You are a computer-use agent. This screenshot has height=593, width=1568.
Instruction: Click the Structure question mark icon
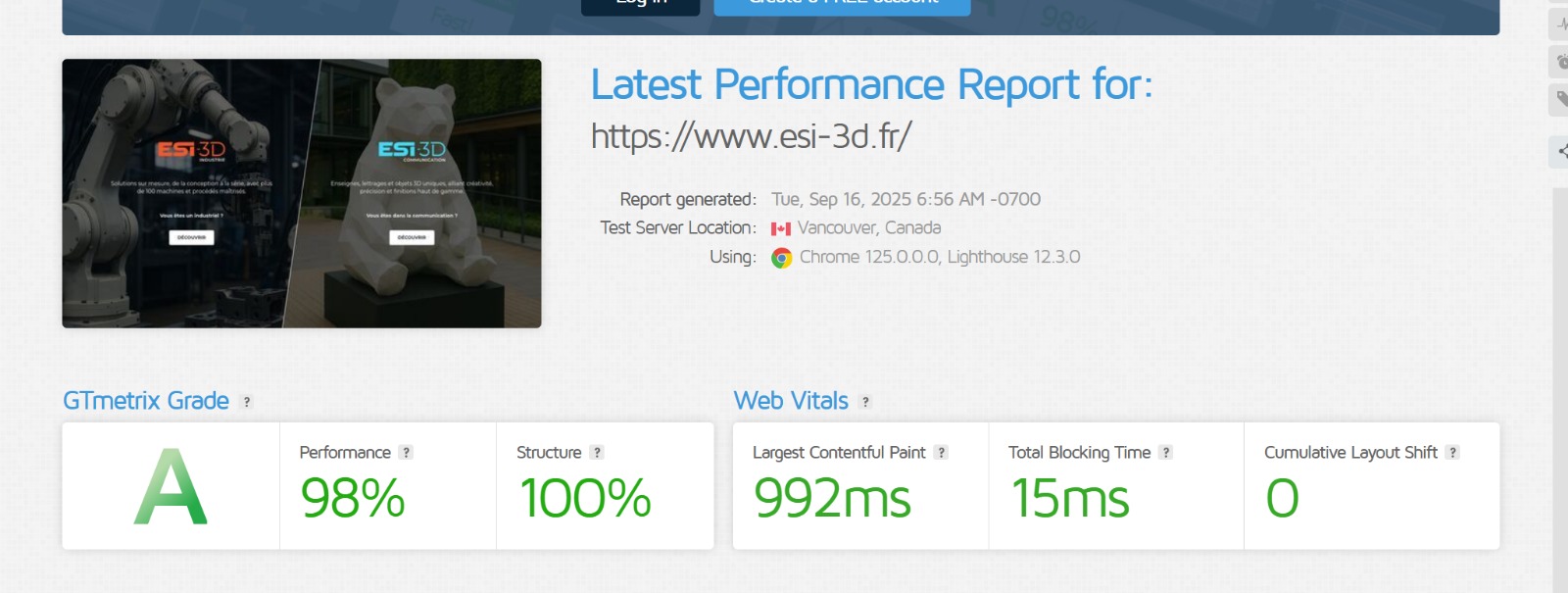[597, 452]
